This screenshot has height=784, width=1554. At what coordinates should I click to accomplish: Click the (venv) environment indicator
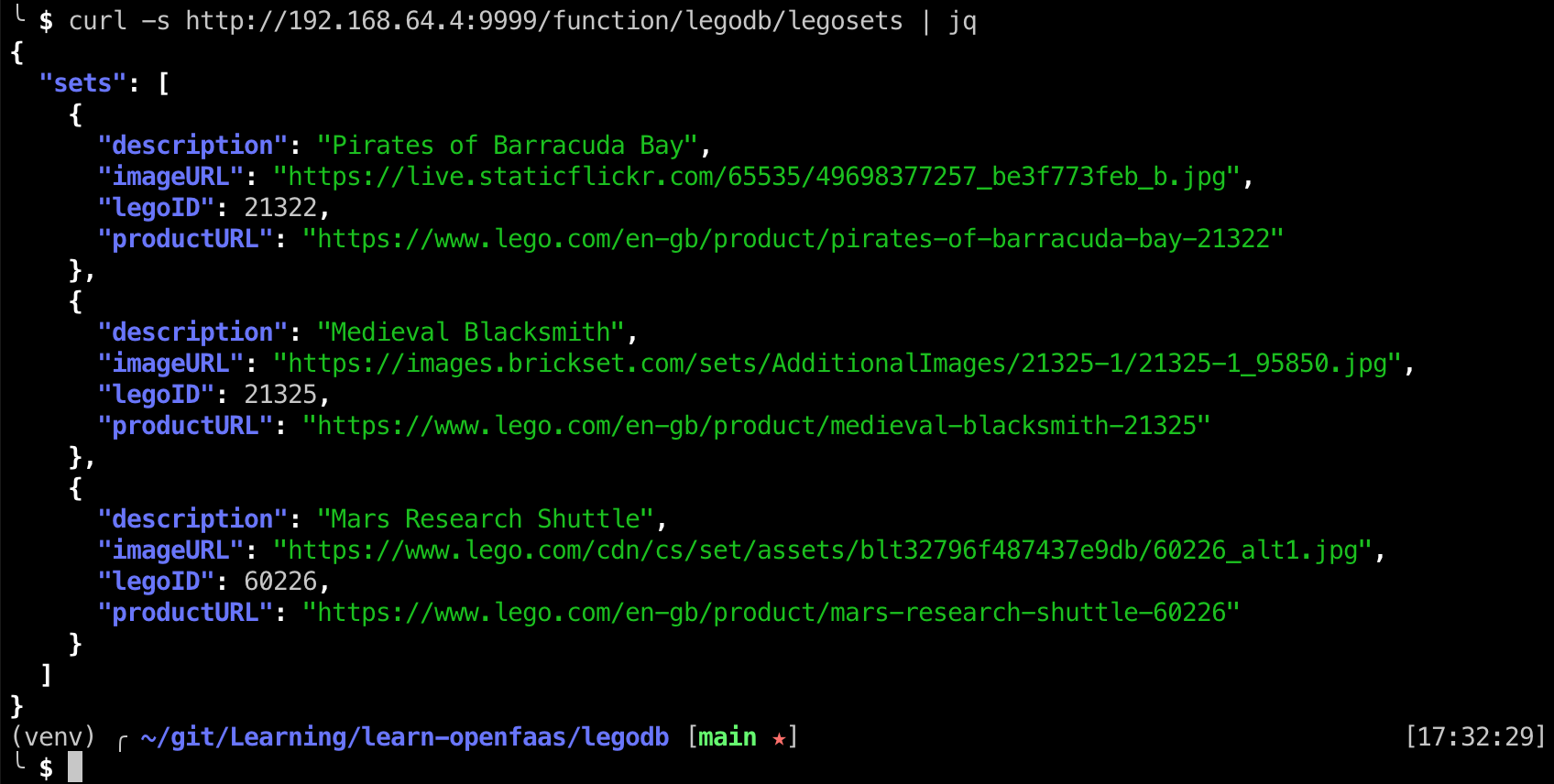tap(53, 737)
